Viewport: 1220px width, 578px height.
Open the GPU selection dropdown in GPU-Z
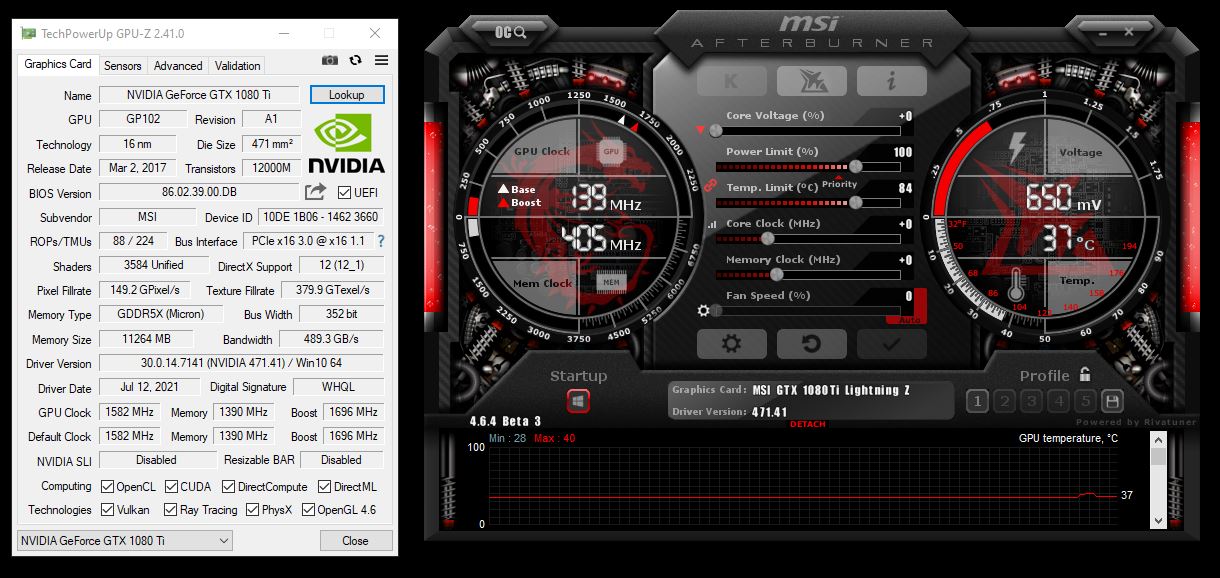click(125, 541)
